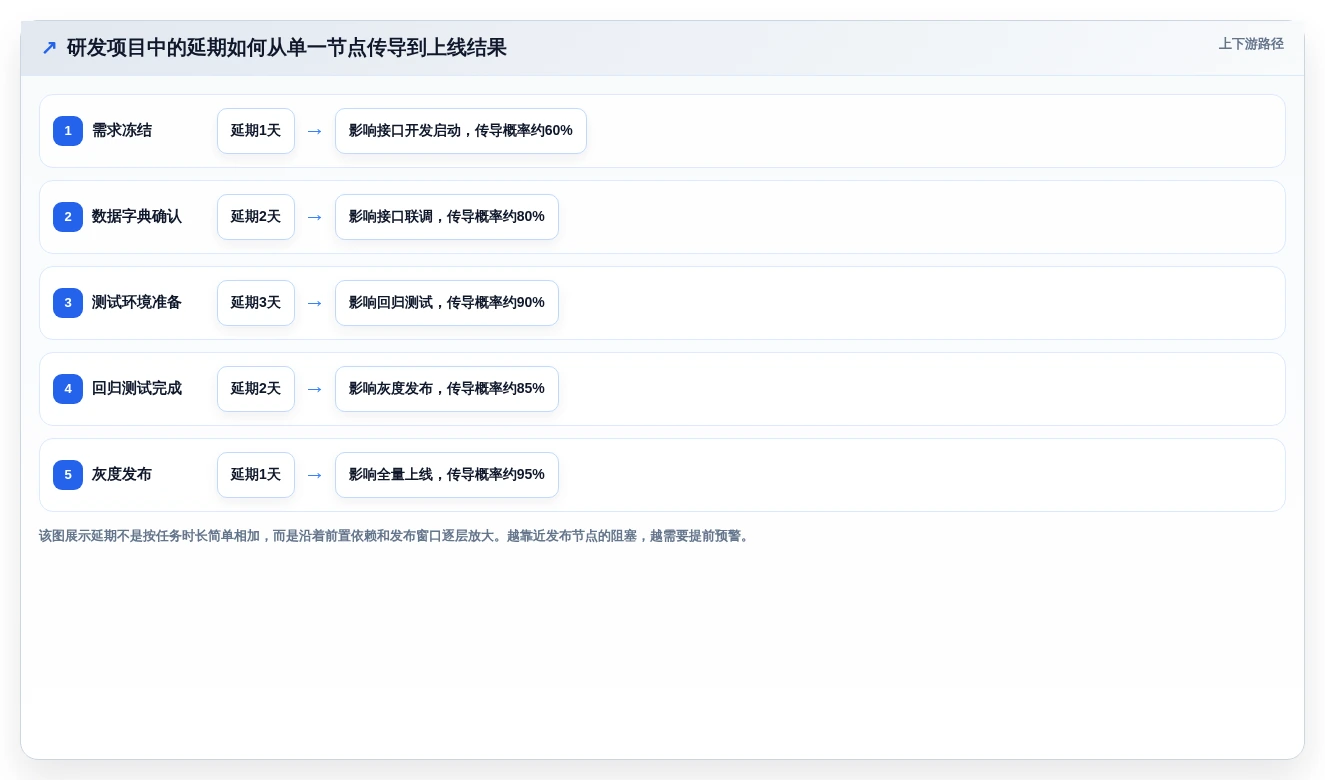Viewport: 1325px width, 780px height.
Task: Click the title 研发项目中的延期如何从单一节点传导到上线结果
Action: 287,48
